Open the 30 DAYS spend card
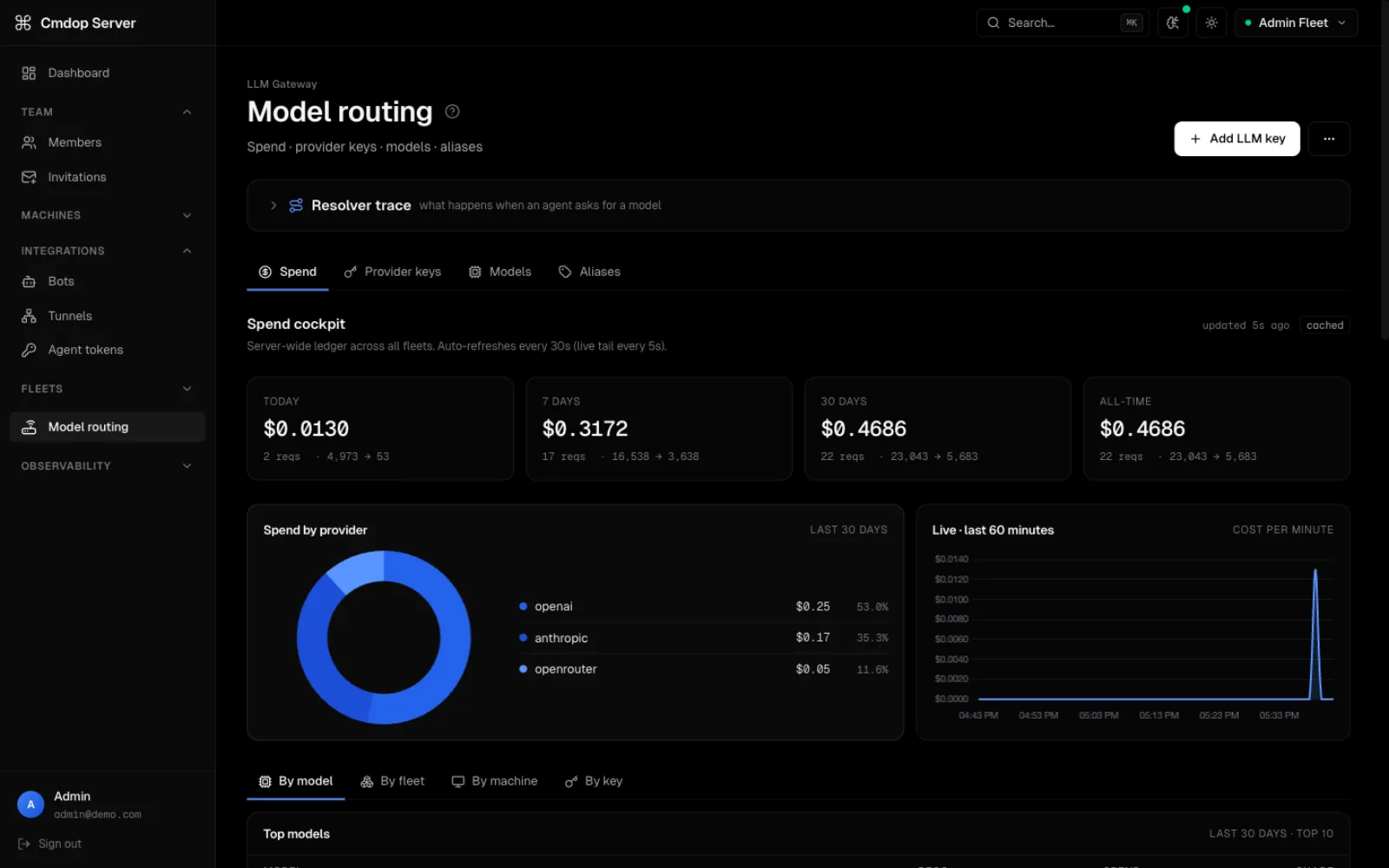Image resolution: width=1389 pixels, height=868 pixels. point(938,429)
